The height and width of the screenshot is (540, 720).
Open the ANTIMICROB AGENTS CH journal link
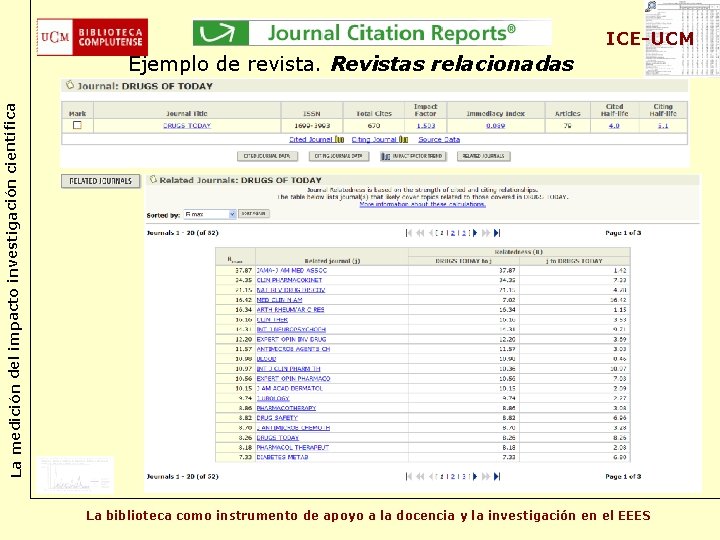[293, 349]
